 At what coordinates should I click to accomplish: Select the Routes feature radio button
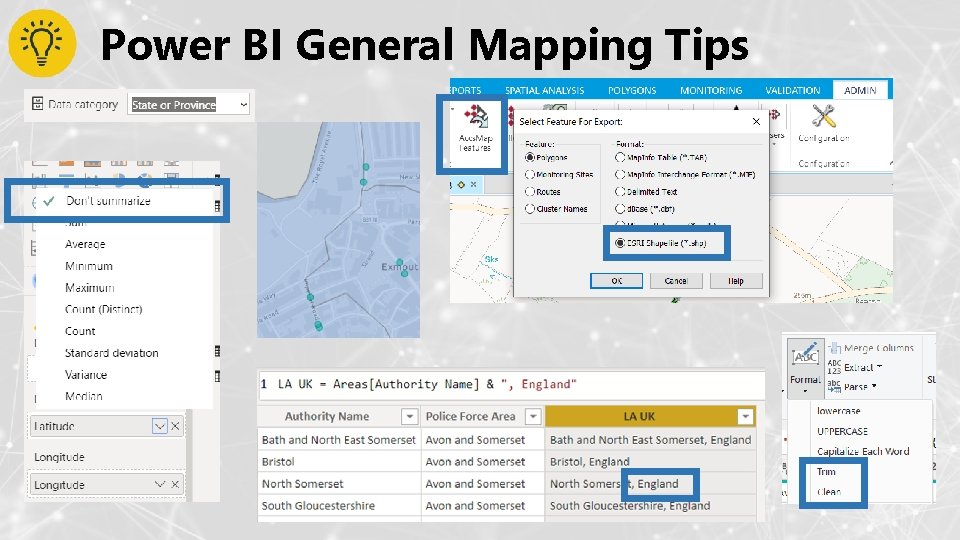(x=530, y=192)
